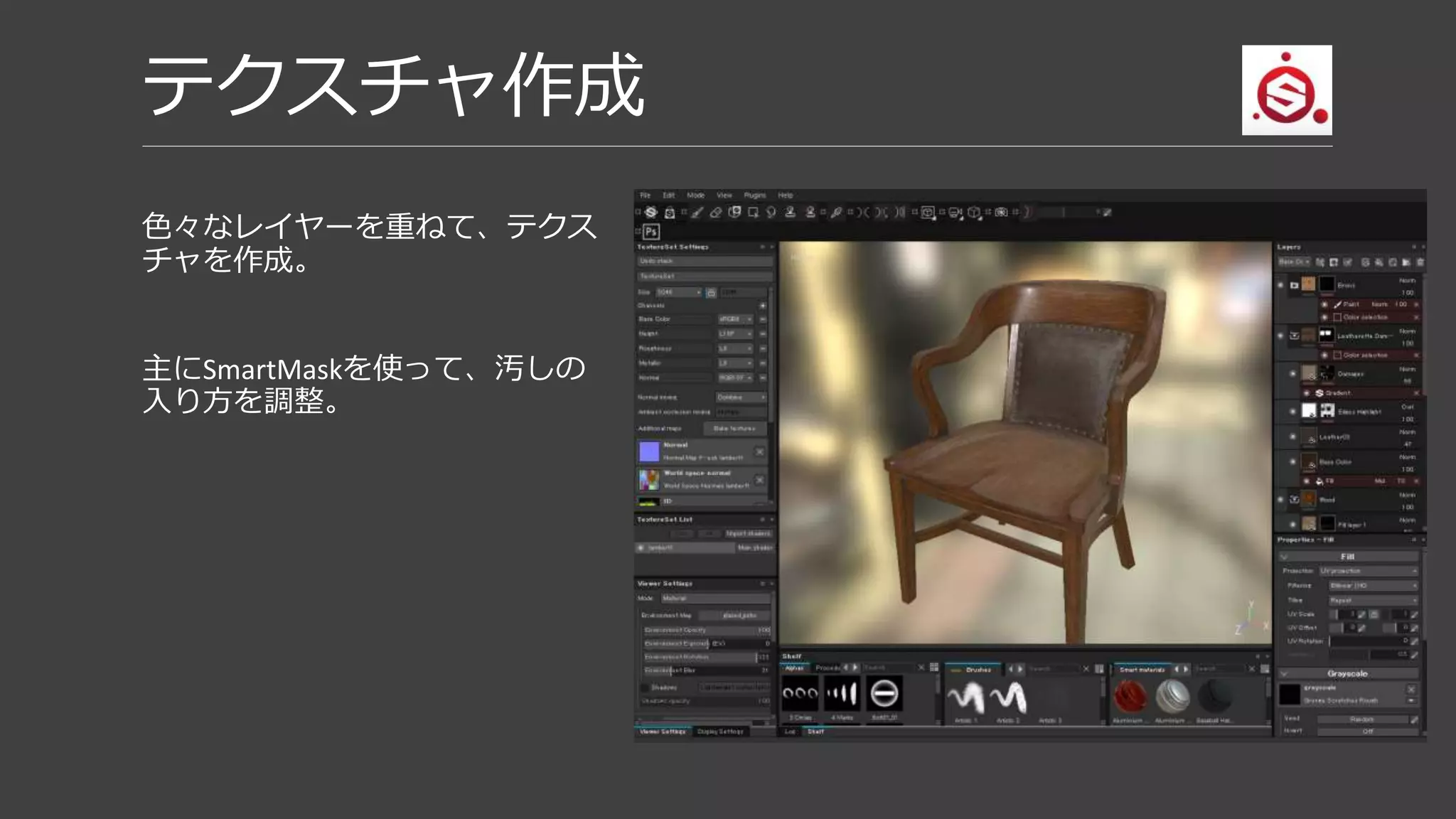Toggle visibility of Leather03 layer
1456x819 pixels.
point(1292,437)
